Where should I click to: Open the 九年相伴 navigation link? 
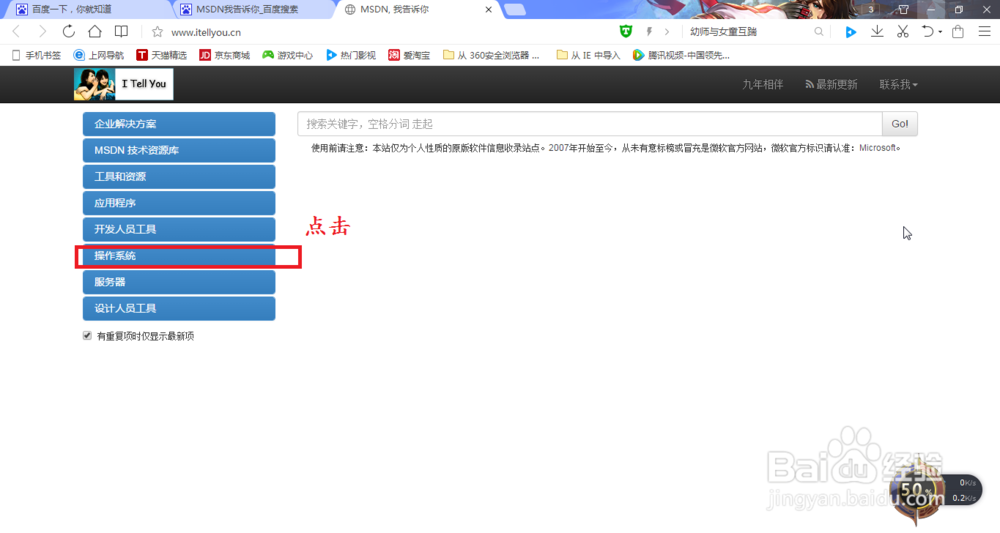coord(762,84)
